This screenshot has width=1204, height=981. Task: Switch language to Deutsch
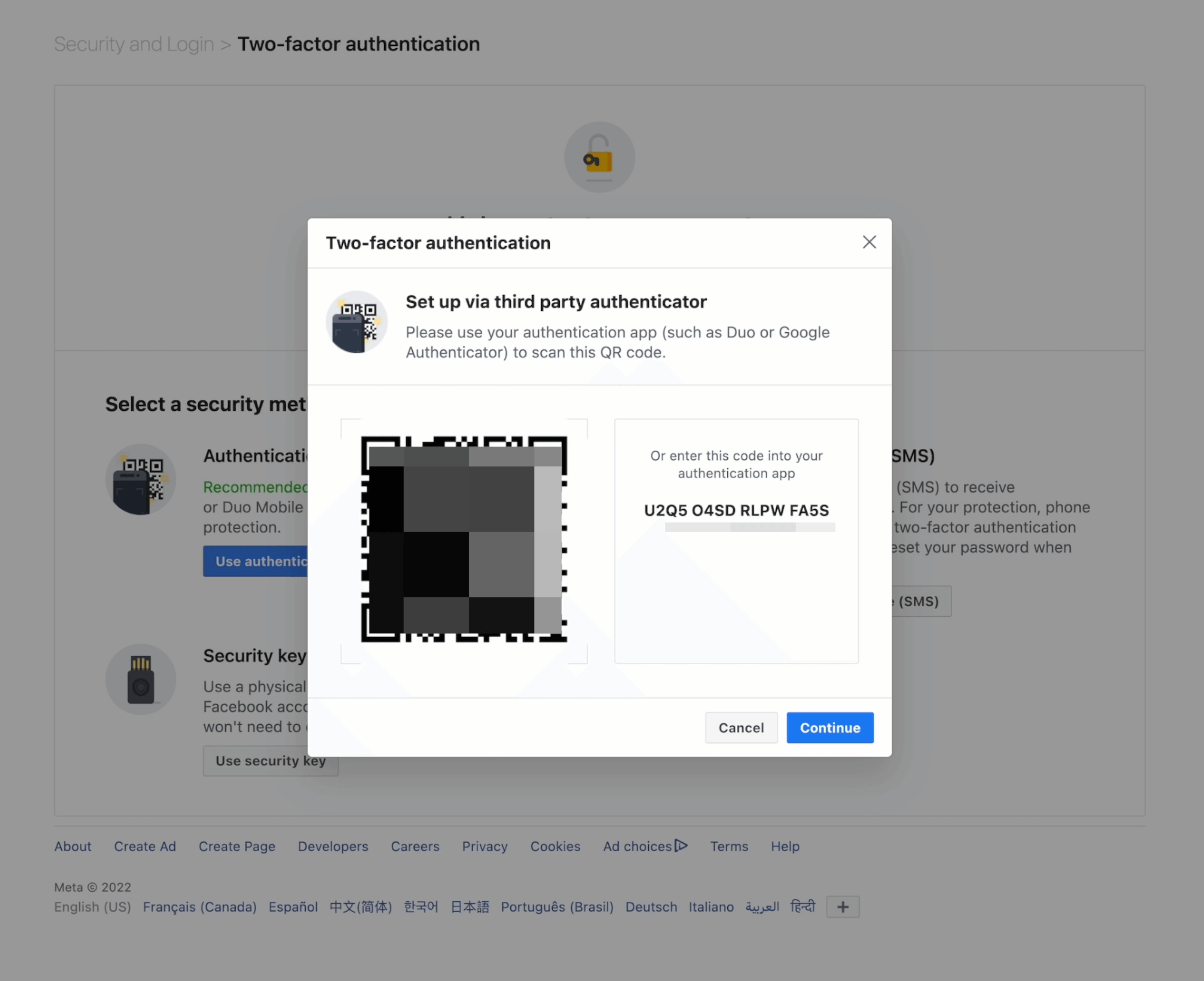(x=651, y=907)
